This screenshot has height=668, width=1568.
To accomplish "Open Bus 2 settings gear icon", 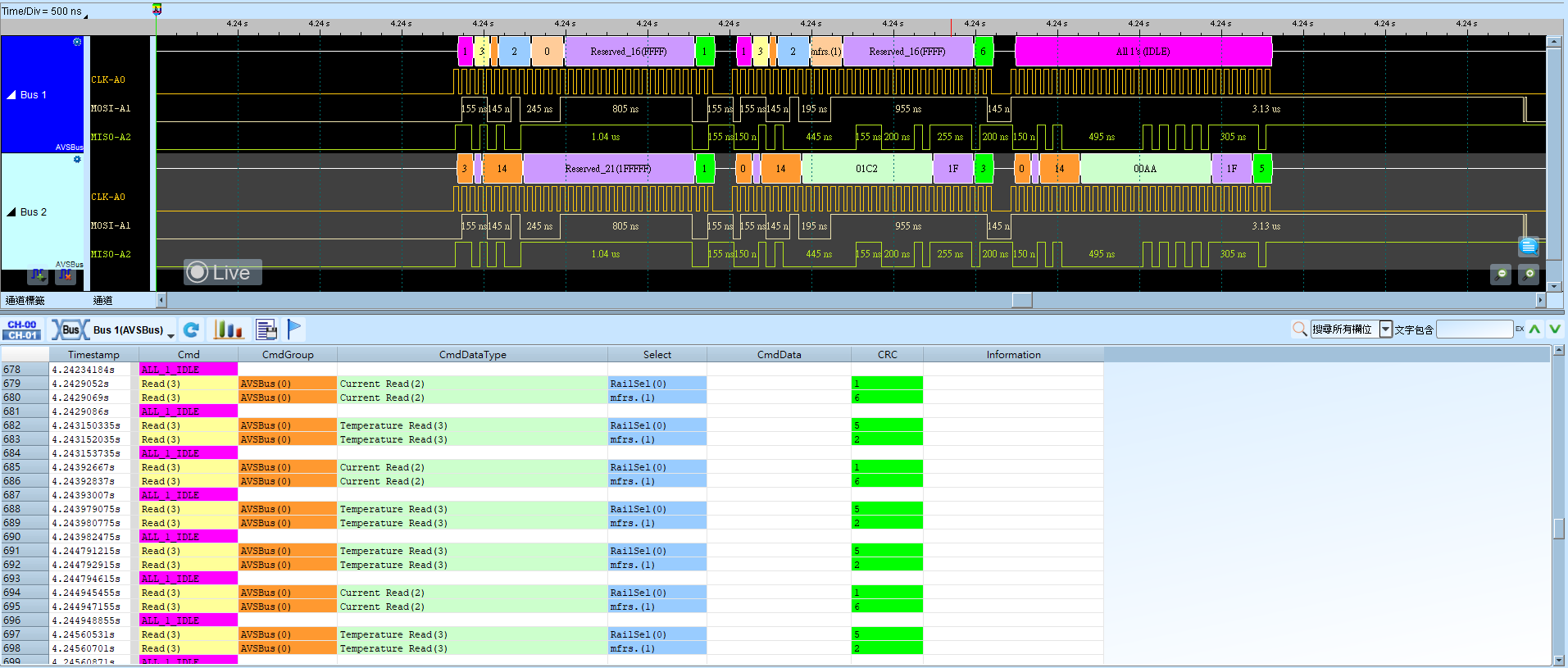I will click(77, 159).
